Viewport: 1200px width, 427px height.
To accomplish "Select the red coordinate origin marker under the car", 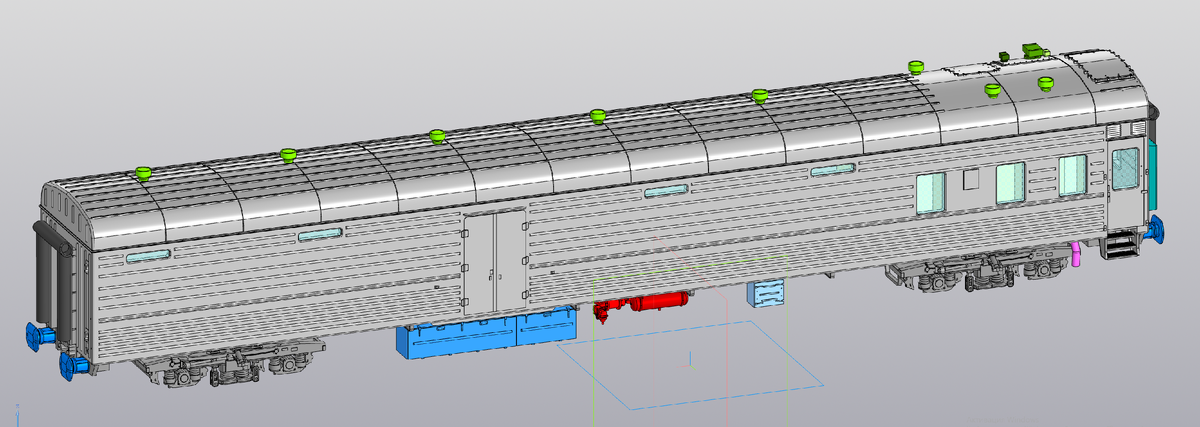I will click(691, 360).
